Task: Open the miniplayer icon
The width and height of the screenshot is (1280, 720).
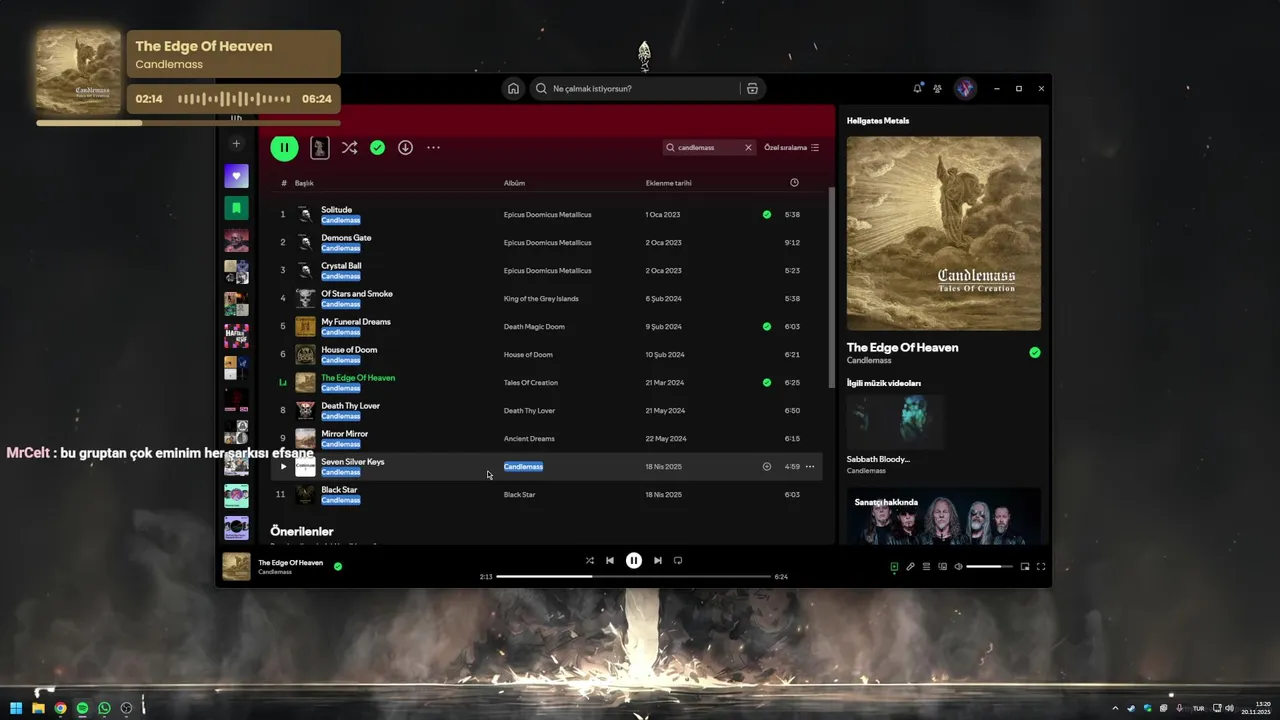Action: pos(1025,566)
